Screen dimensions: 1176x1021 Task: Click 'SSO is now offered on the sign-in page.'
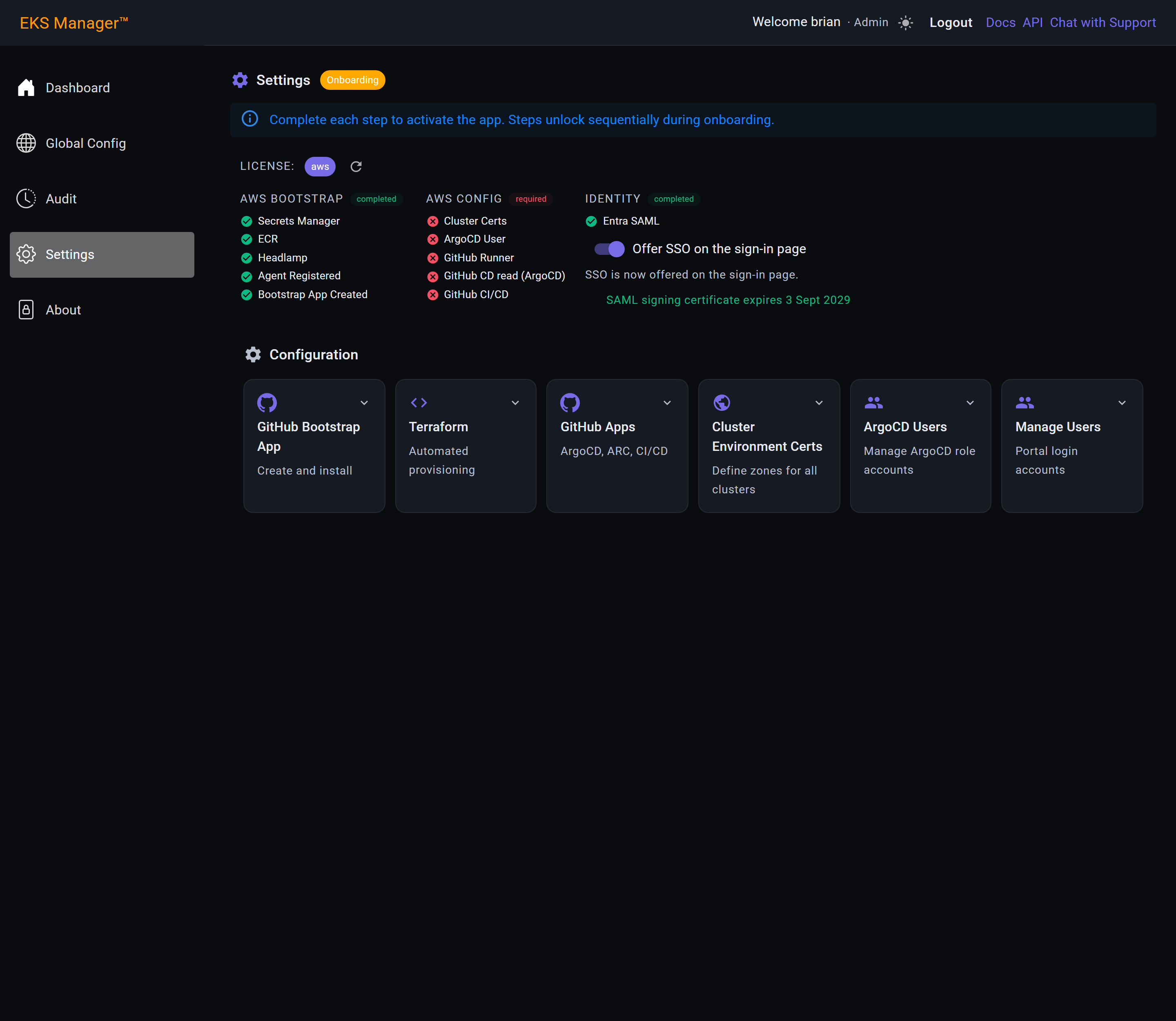691,274
